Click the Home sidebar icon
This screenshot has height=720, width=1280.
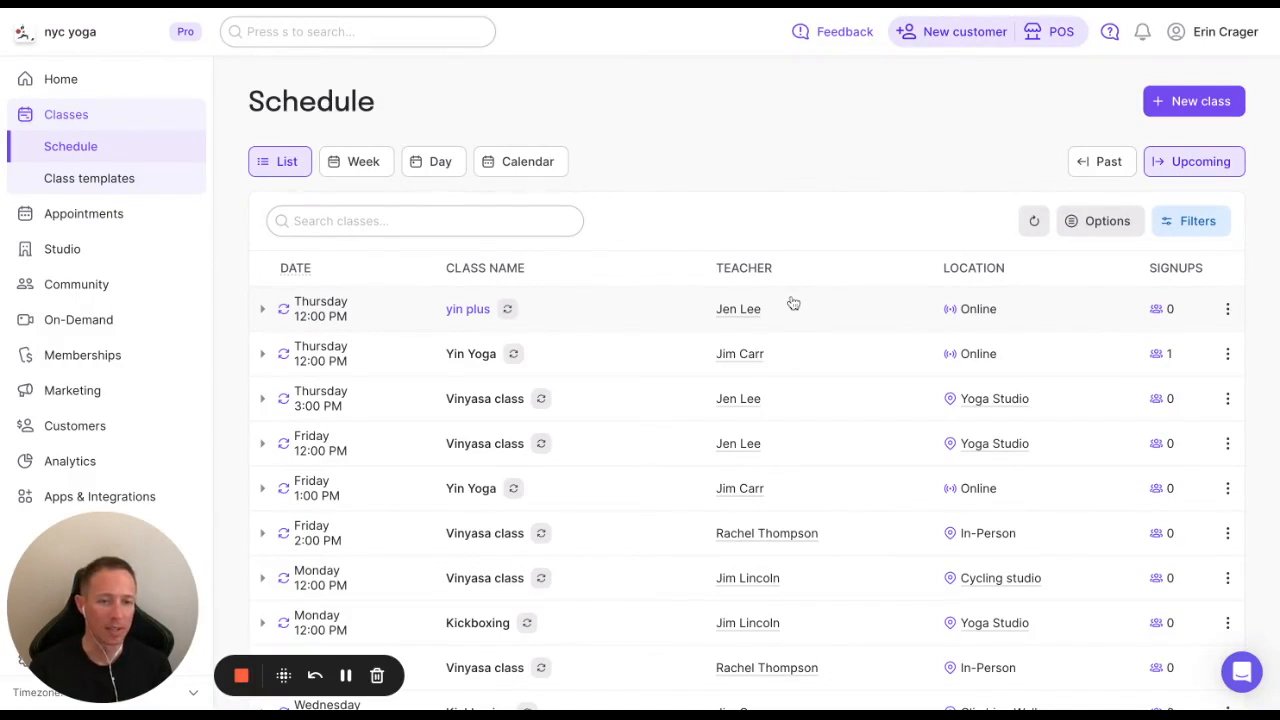[x=25, y=79]
